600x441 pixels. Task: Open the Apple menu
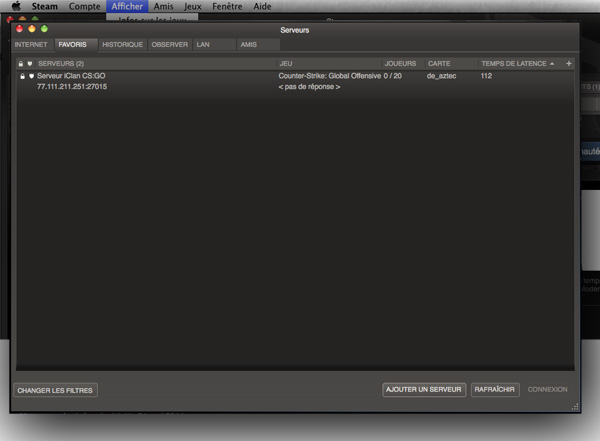pos(16,6)
